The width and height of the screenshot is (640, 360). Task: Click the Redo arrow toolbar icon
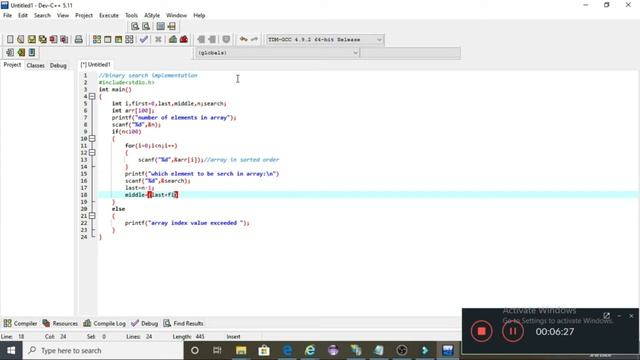click(254, 40)
